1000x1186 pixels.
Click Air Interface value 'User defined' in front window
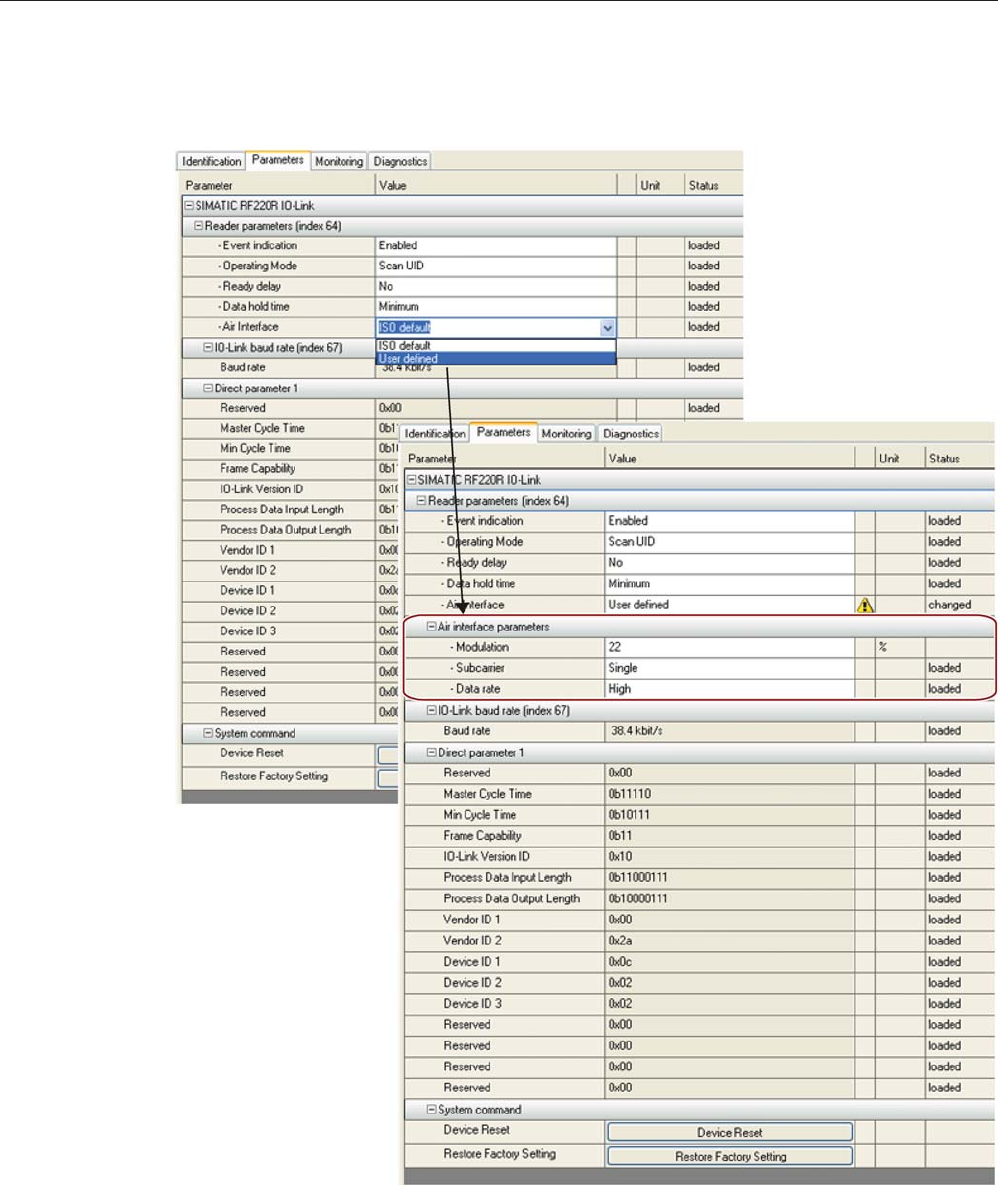(x=730, y=605)
